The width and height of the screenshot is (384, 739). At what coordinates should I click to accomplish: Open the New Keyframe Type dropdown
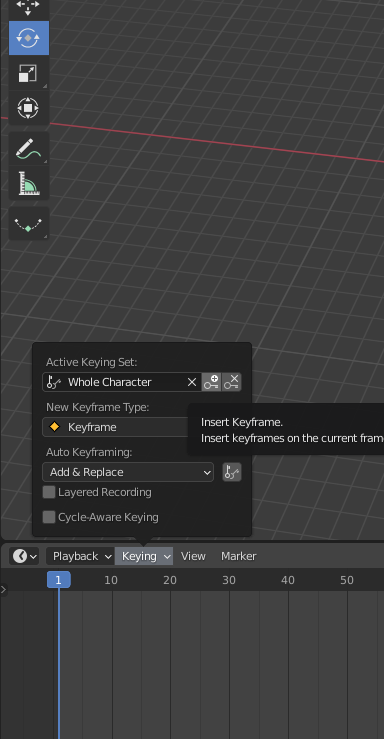[115, 427]
